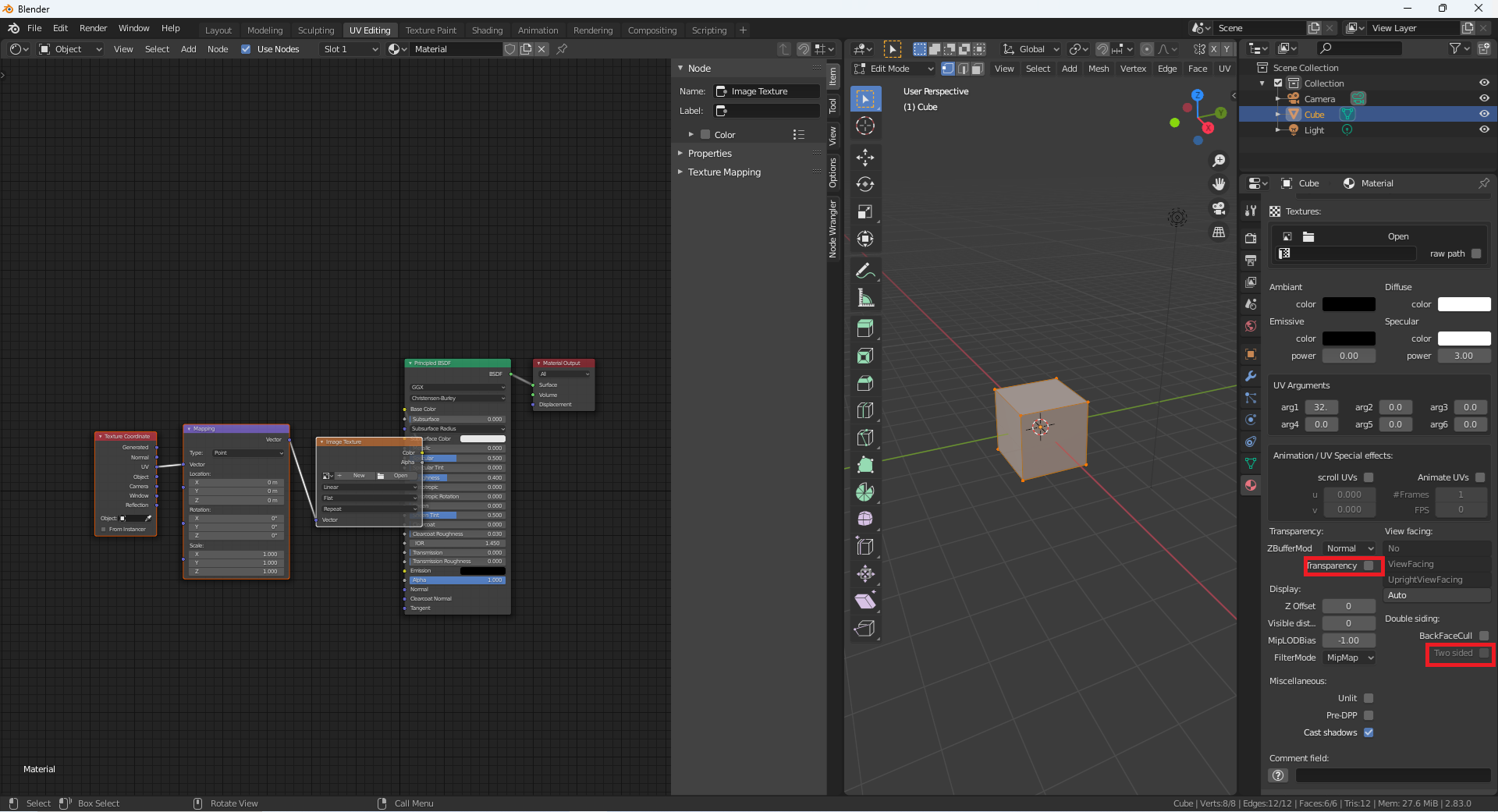The height and width of the screenshot is (812, 1498).
Task: Select the Rotate tool
Action: pos(865,185)
